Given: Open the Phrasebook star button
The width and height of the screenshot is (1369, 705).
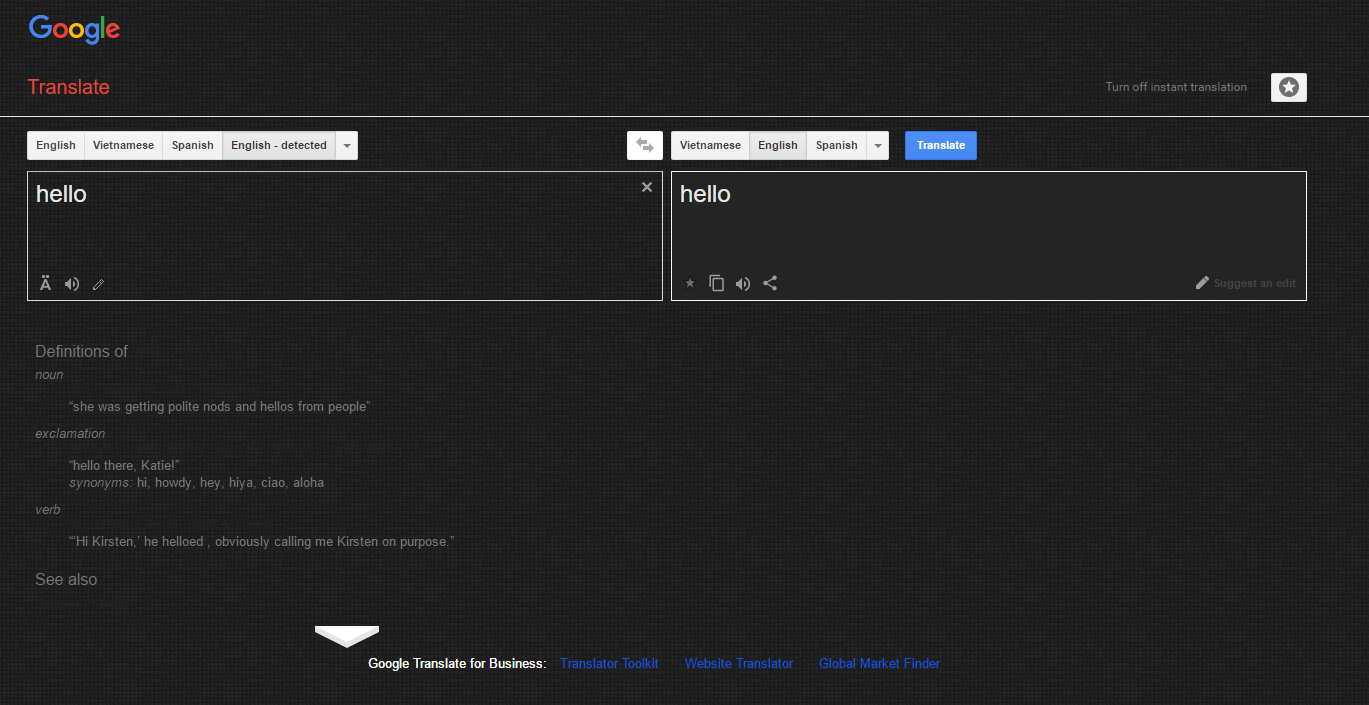Looking at the screenshot, I should (1289, 88).
